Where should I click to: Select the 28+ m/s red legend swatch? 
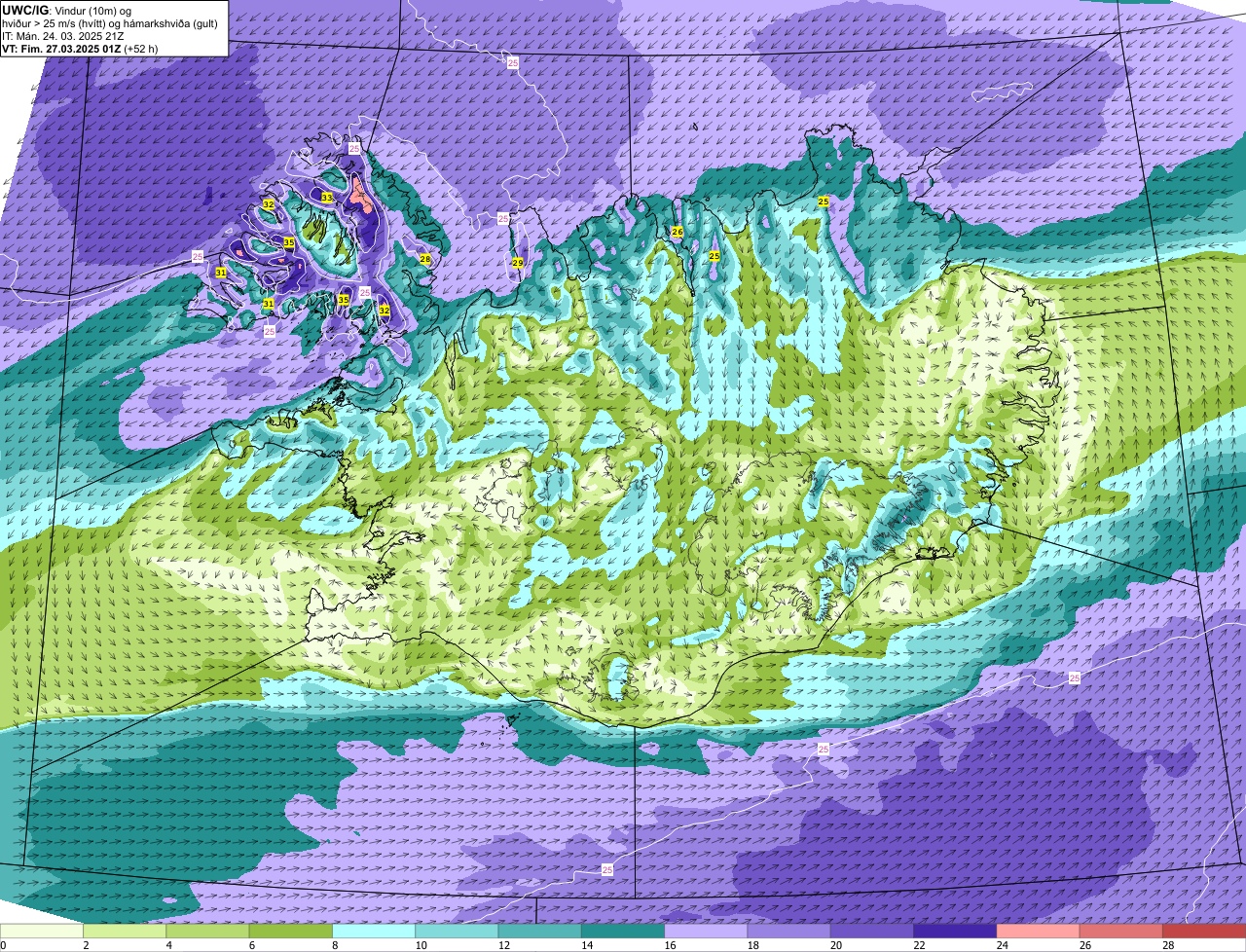[1204, 932]
